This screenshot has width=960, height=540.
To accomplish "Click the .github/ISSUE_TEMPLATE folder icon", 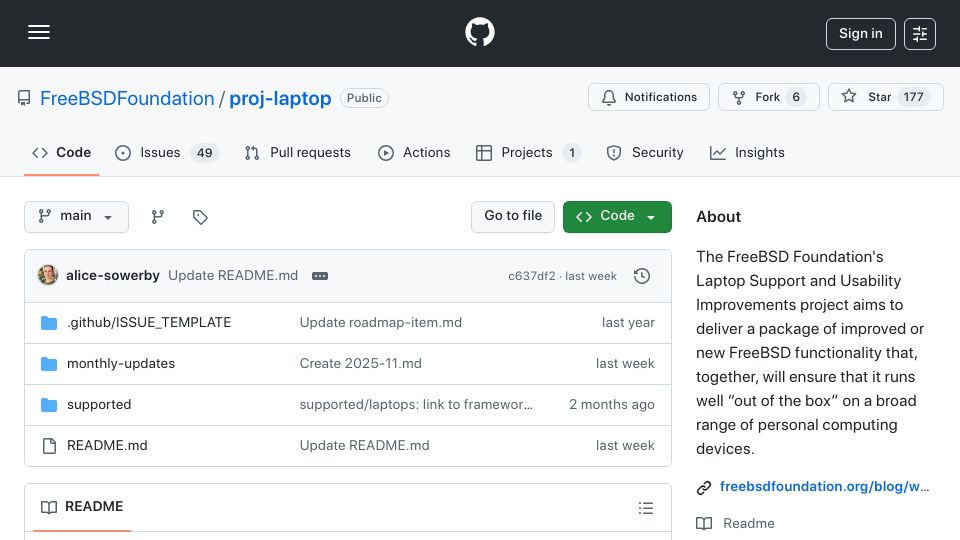I will tap(49, 323).
